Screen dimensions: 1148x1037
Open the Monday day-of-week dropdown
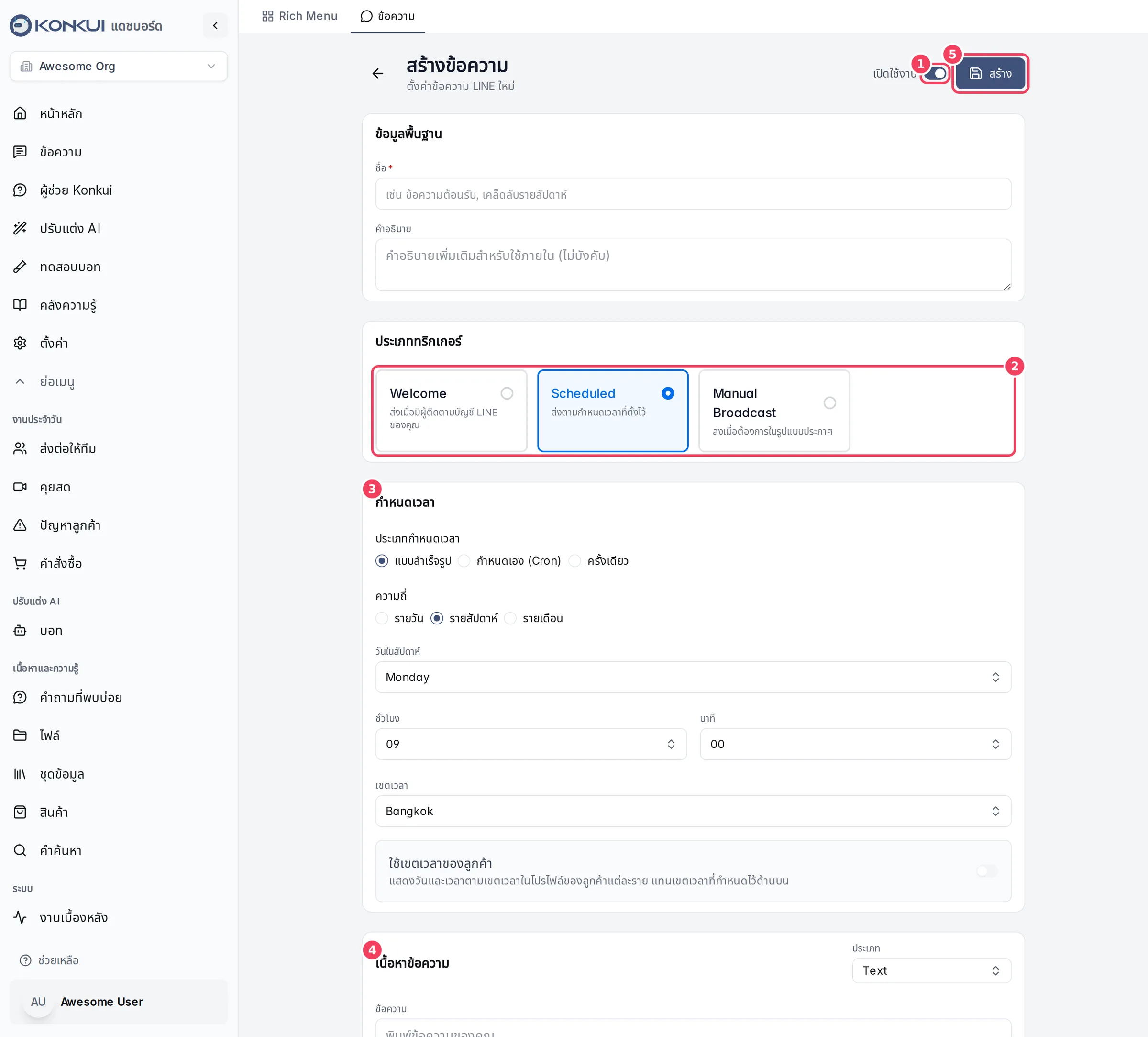coord(693,677)
